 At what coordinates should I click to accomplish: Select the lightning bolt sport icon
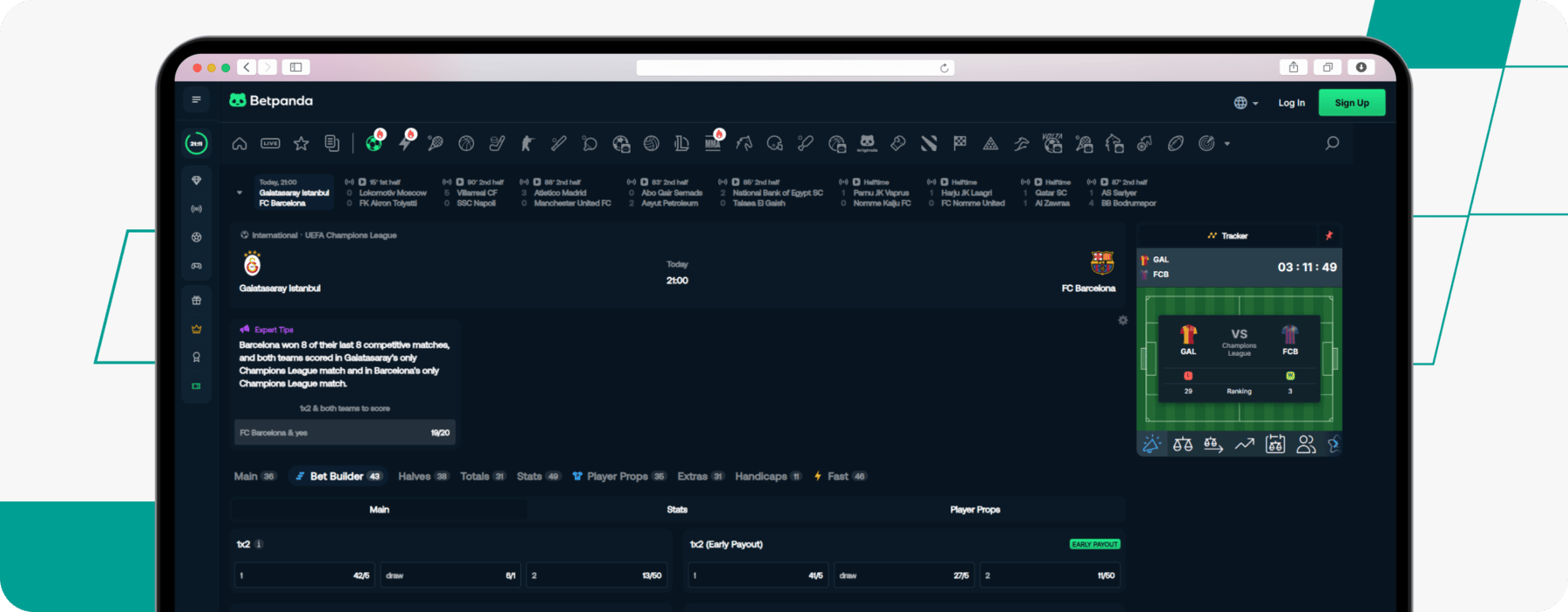point(406,141)
